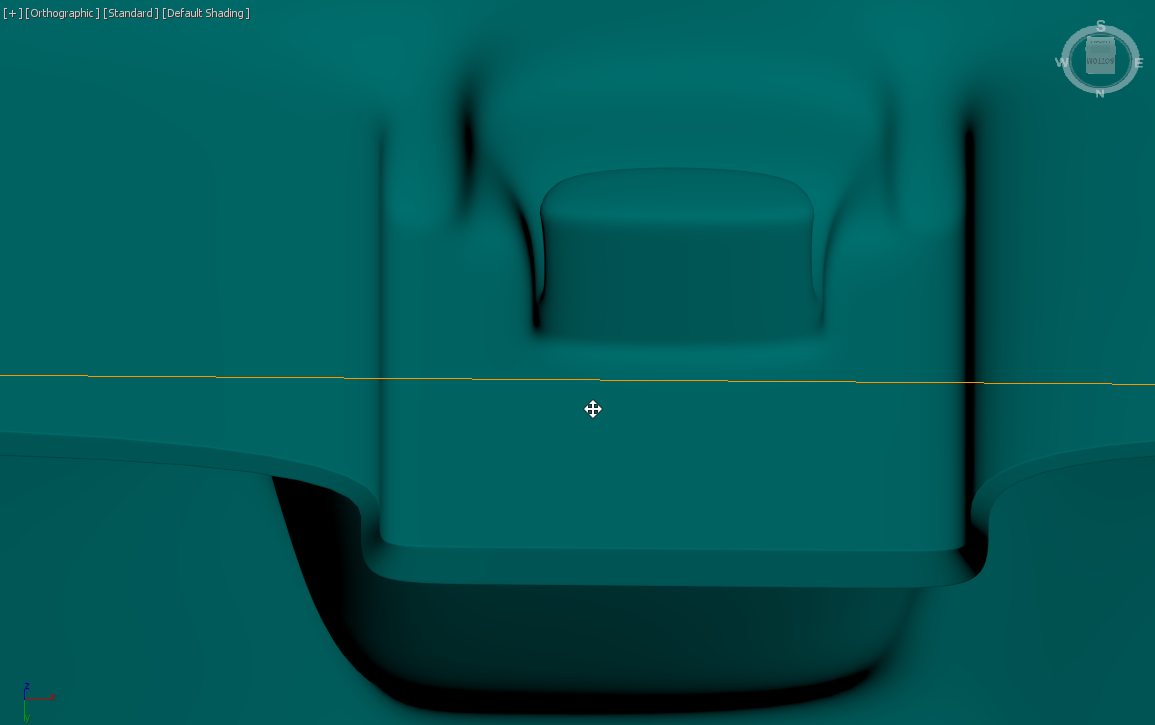Click the E compass letter on the ViewCube

[1140, 62]
